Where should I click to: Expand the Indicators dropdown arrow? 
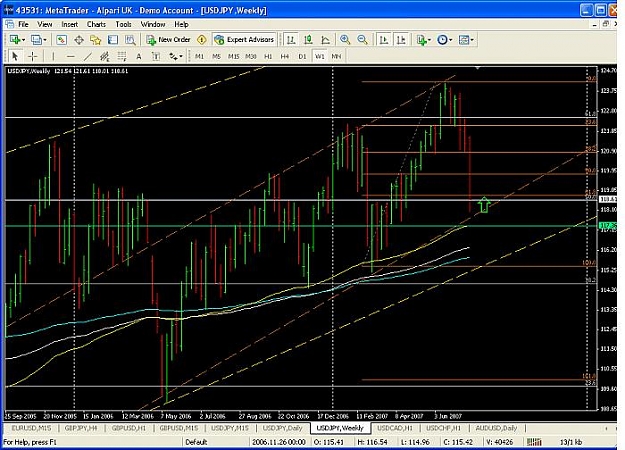click(429, 40)
